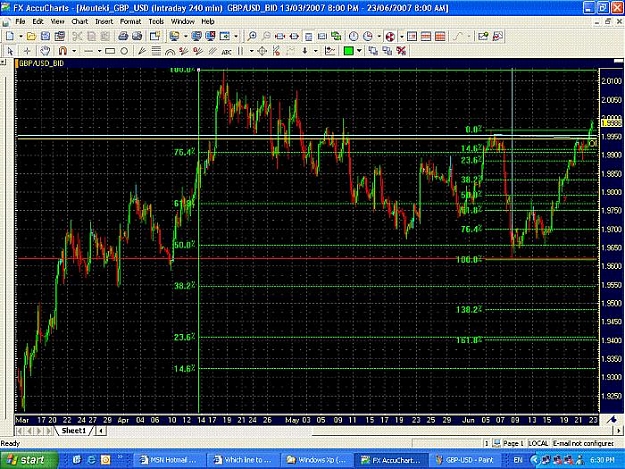The image size is (625, 469).
Task: Click the first sheet navigation arrow
Action: tap(20, 431)
